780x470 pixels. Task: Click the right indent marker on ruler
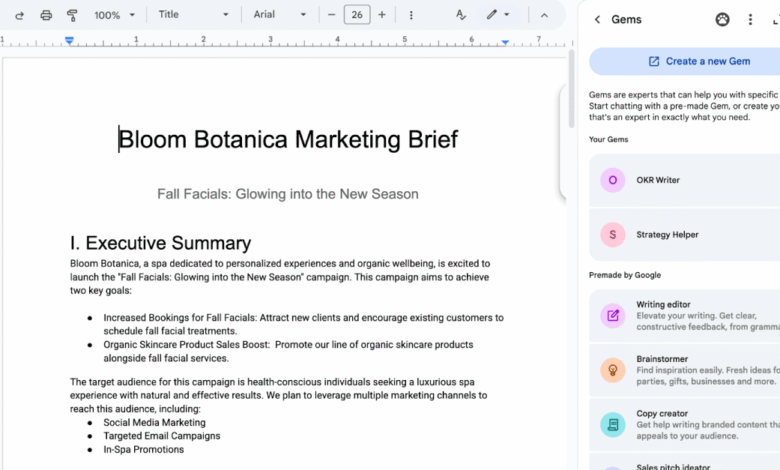(505, 42)
